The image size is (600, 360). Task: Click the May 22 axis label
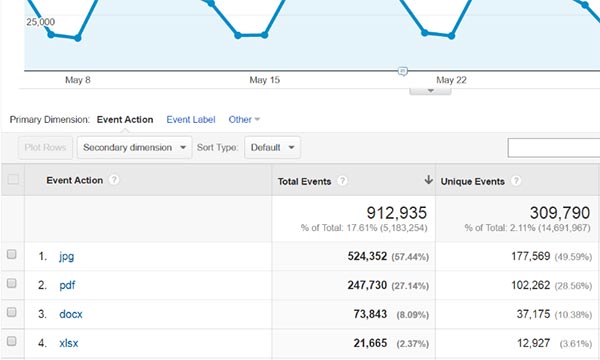point(452,80)
